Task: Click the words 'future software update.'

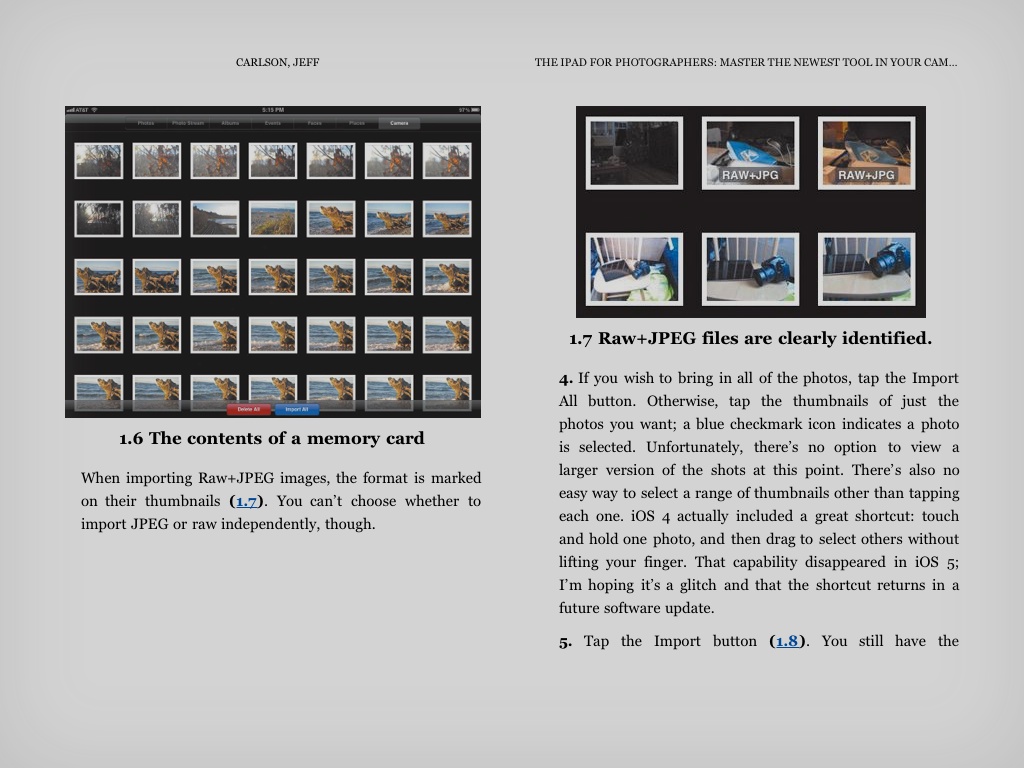Action: tap(637, 609)
